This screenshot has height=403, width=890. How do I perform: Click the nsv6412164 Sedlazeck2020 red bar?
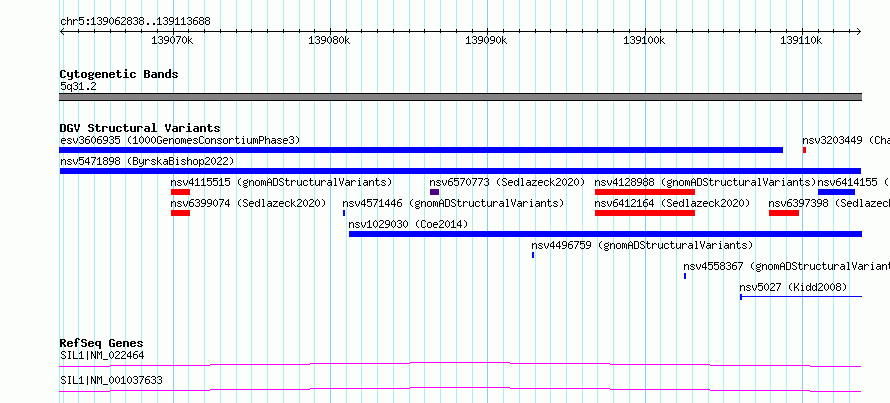click(645, 213)
